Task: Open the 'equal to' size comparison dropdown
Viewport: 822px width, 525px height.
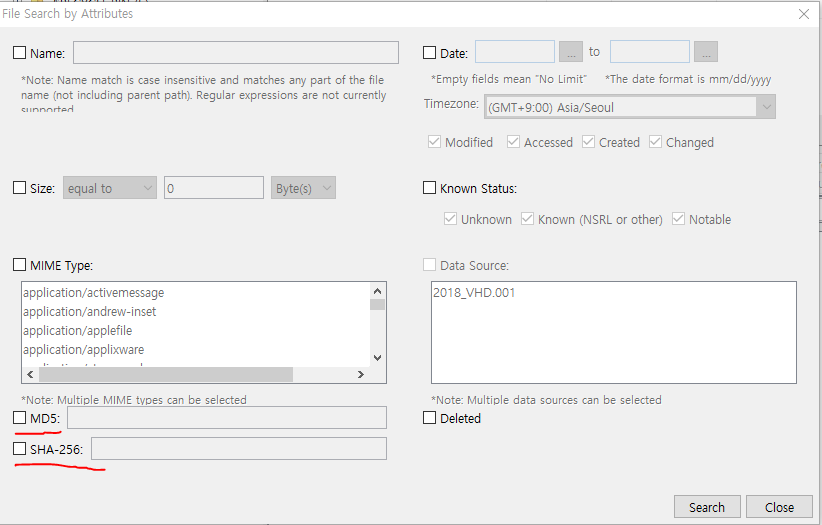Action: tap(110, 188)
